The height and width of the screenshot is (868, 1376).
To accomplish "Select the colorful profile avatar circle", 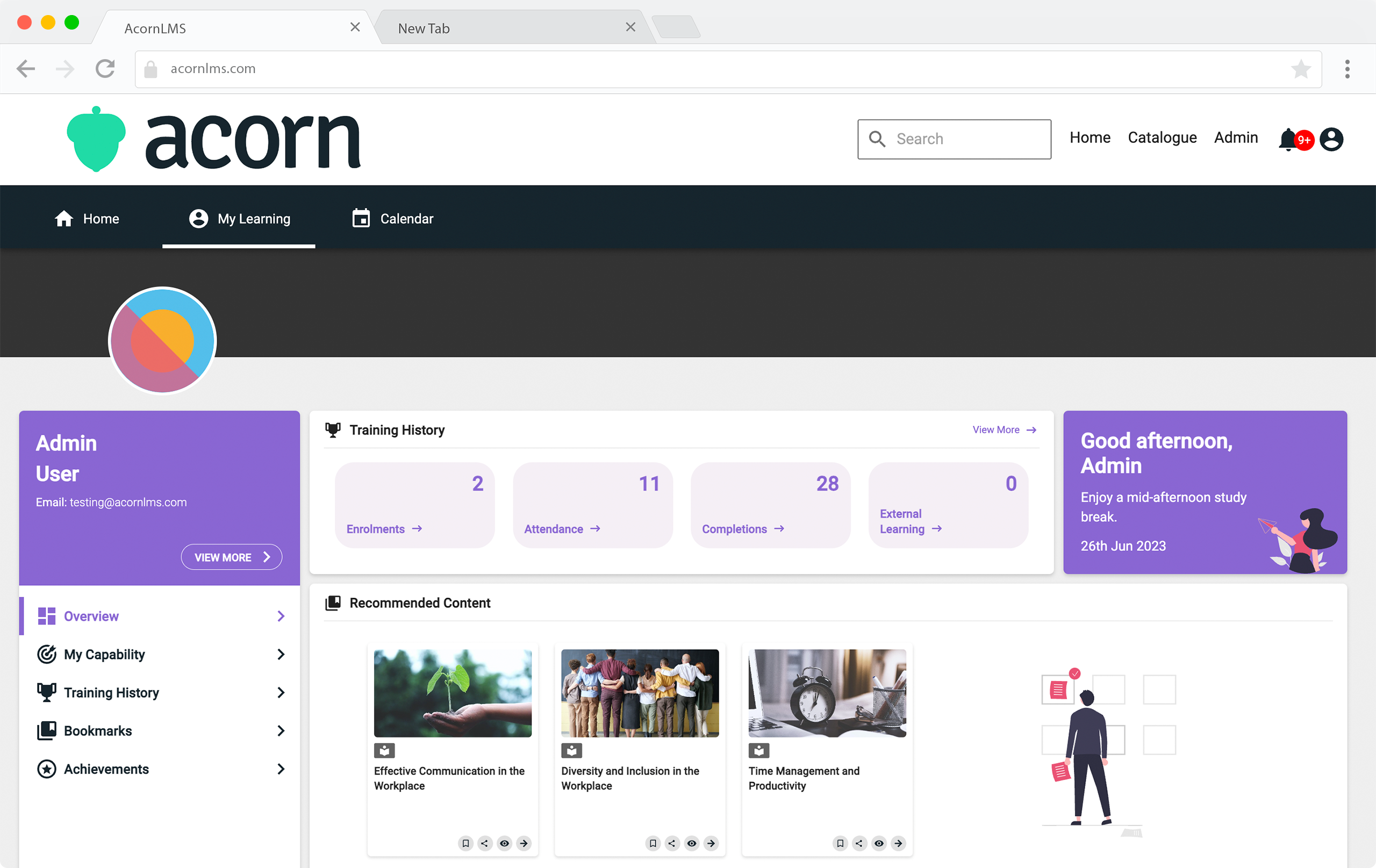I will (x=162, y=341).
